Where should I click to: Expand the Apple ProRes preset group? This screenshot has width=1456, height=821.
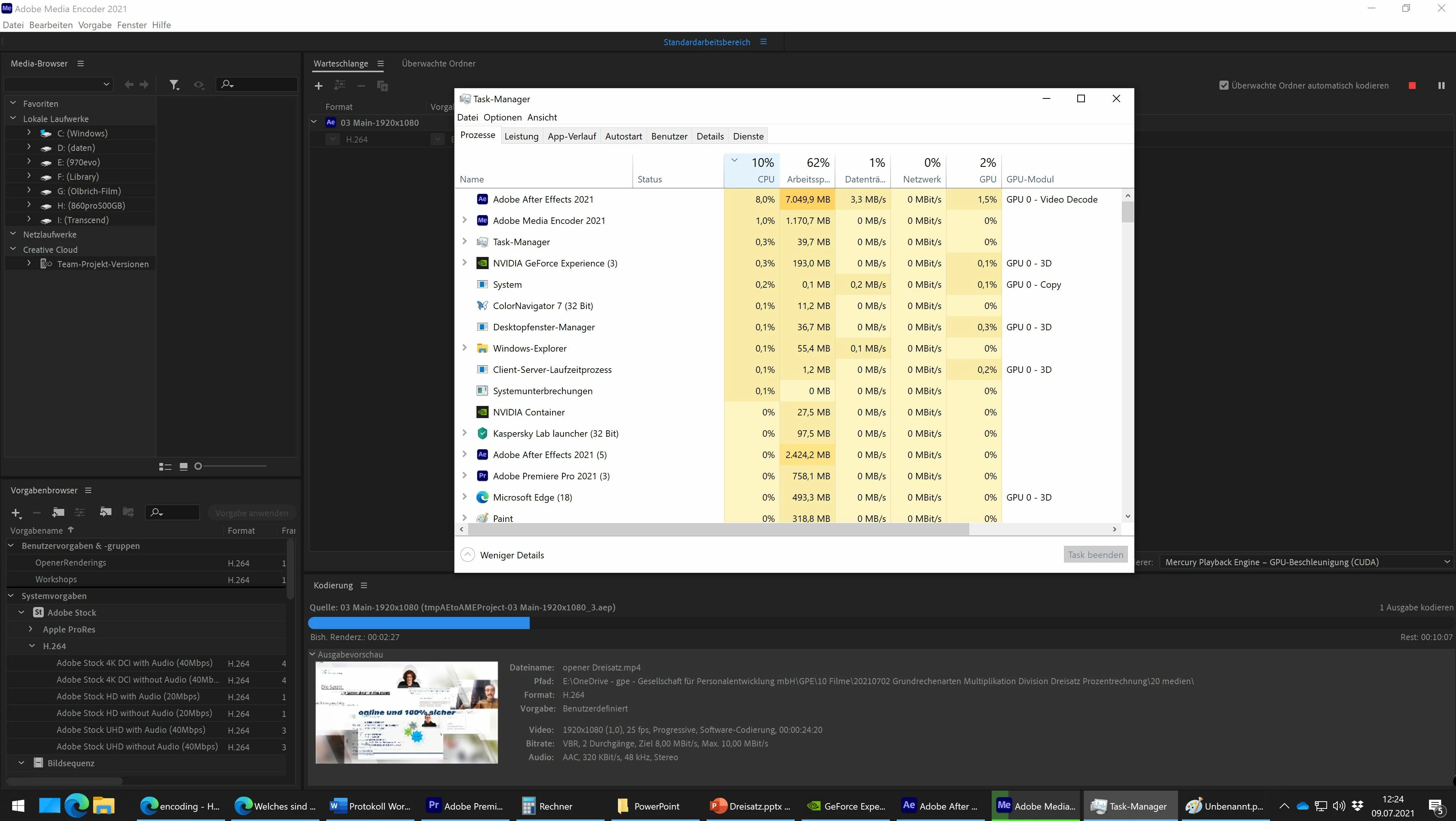pos(31,629)
